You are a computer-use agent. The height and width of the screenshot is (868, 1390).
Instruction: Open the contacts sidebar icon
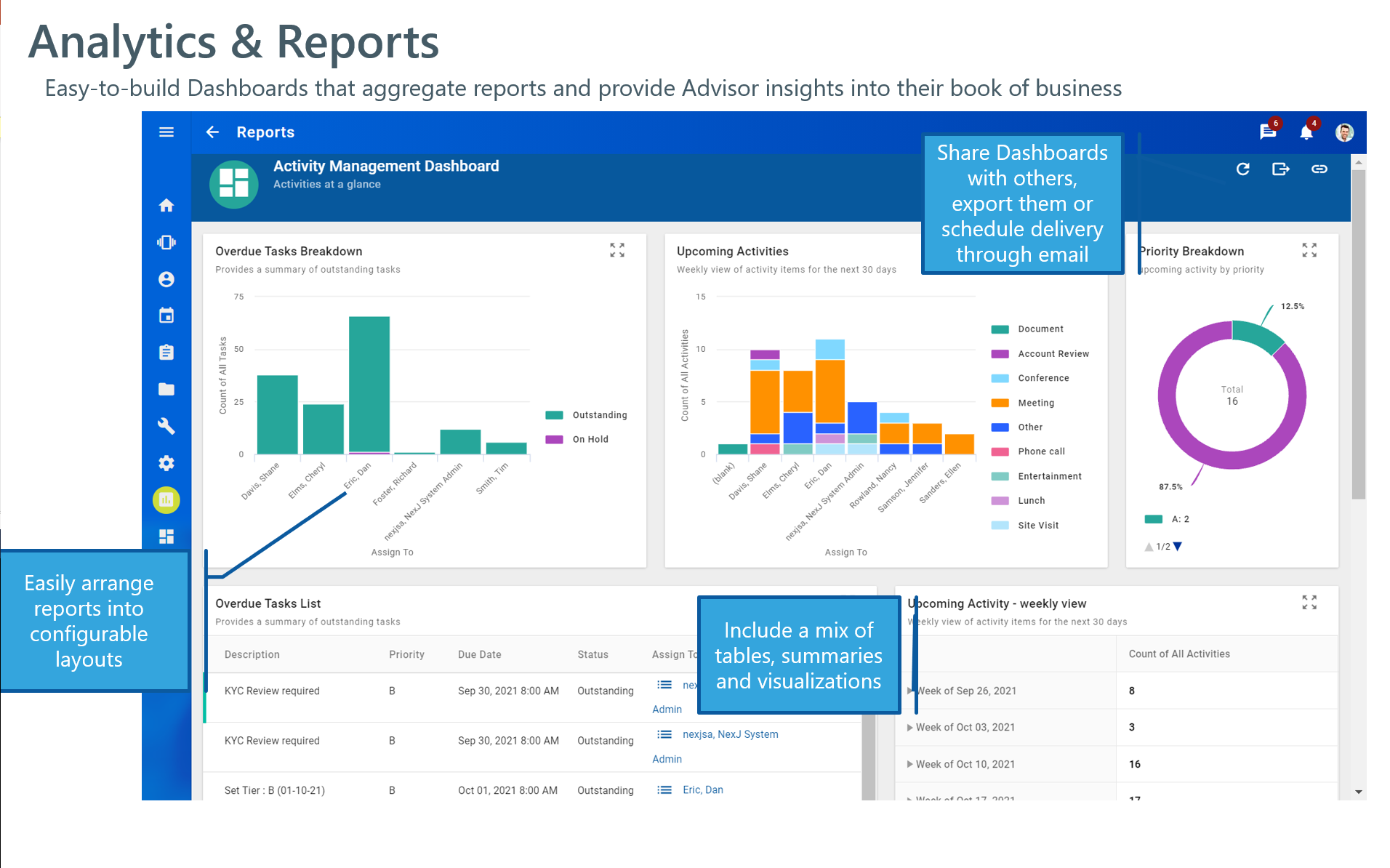tap(166, 279)
